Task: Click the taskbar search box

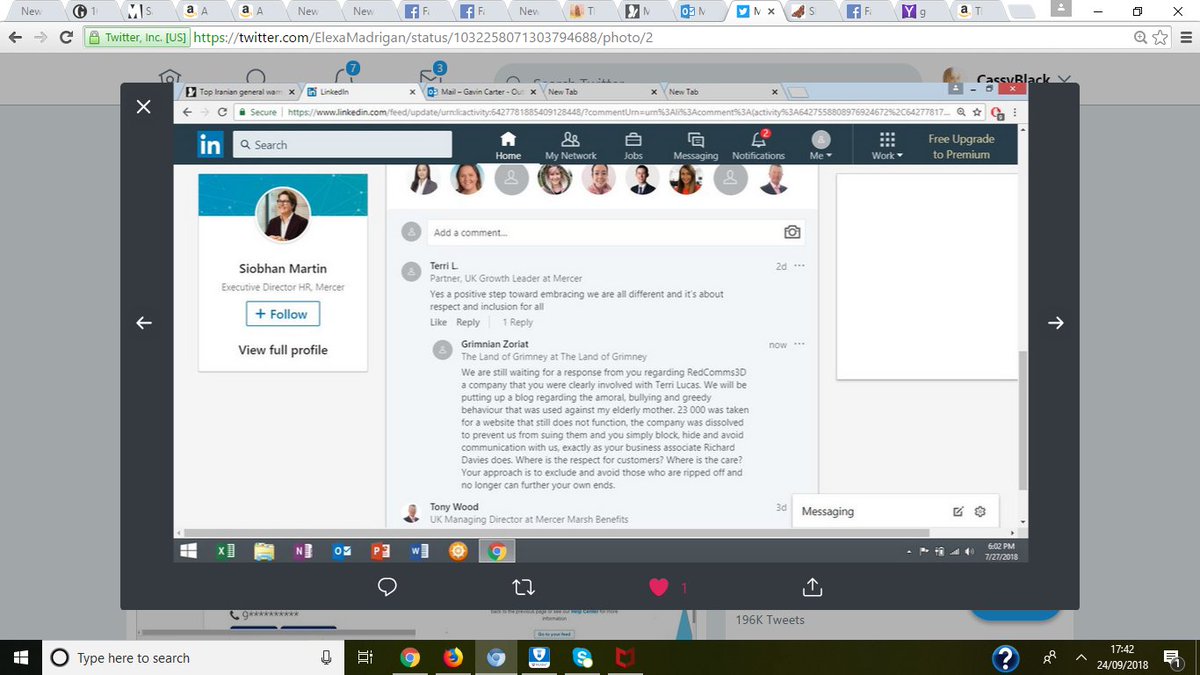Action: [194, 657]
